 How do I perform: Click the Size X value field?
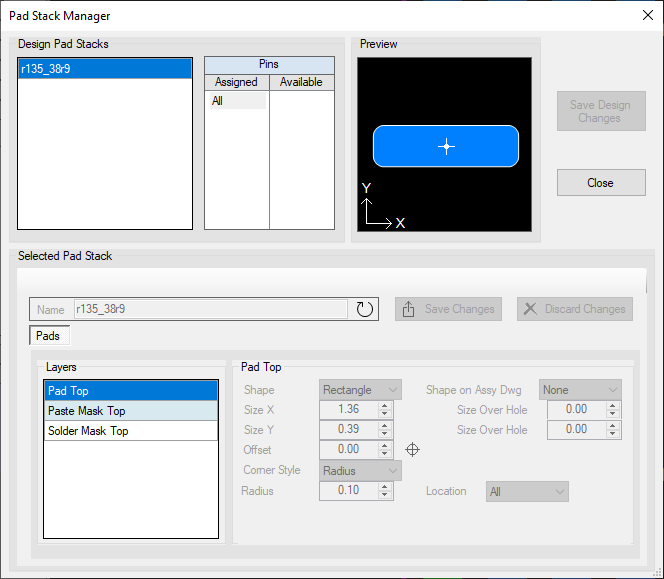pos(348,410)
